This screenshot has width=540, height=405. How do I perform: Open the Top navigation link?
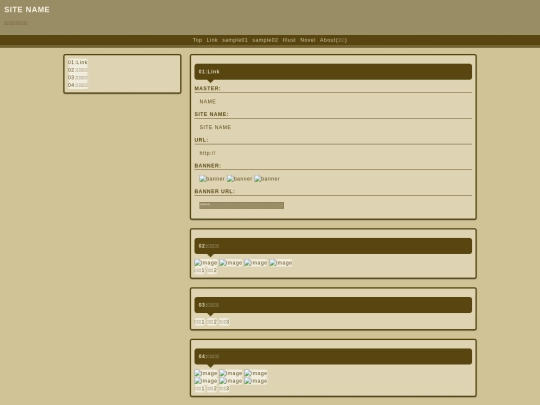point(197,40)
